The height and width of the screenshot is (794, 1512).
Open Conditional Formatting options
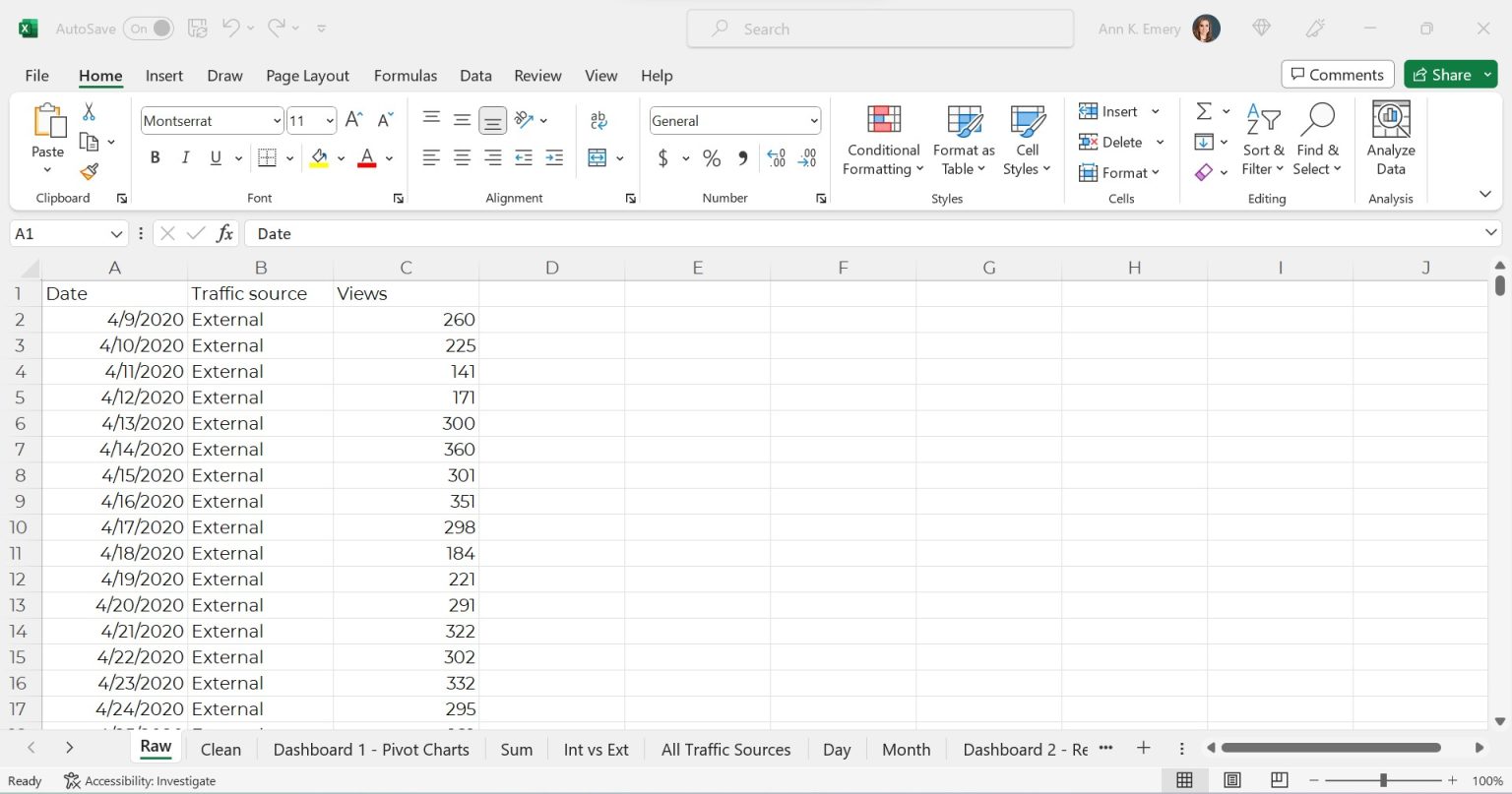click(x=882, y=140)
